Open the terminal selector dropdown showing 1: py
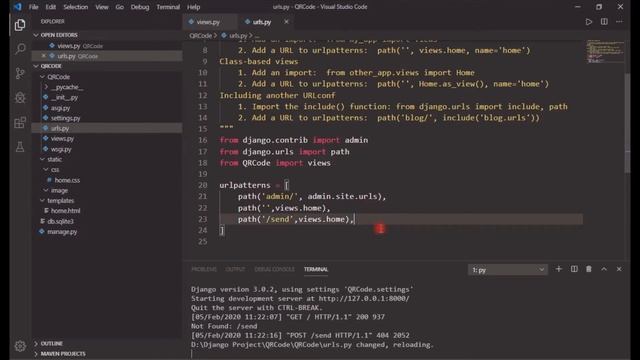 tap(507, 270)
